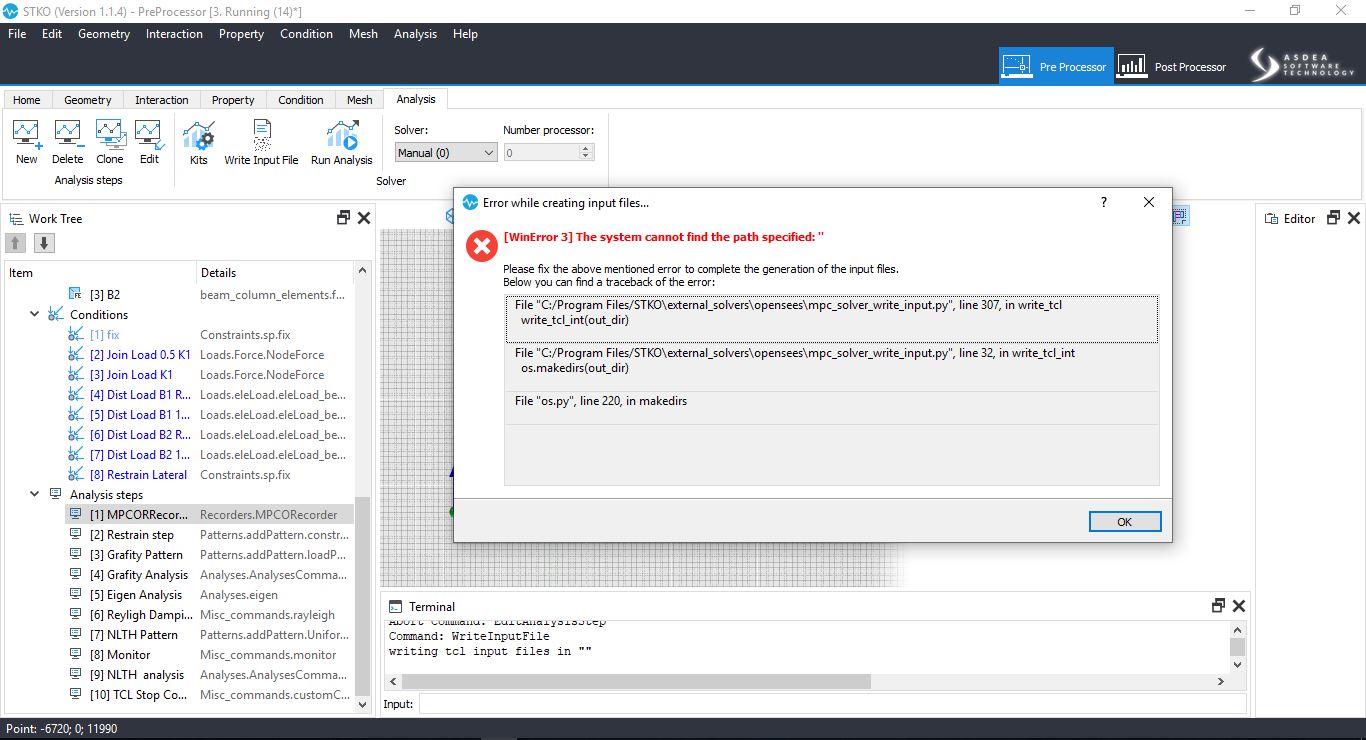Decrease the Number processor value
This screenshot has height=740, width=1366.
coord(586,157)
